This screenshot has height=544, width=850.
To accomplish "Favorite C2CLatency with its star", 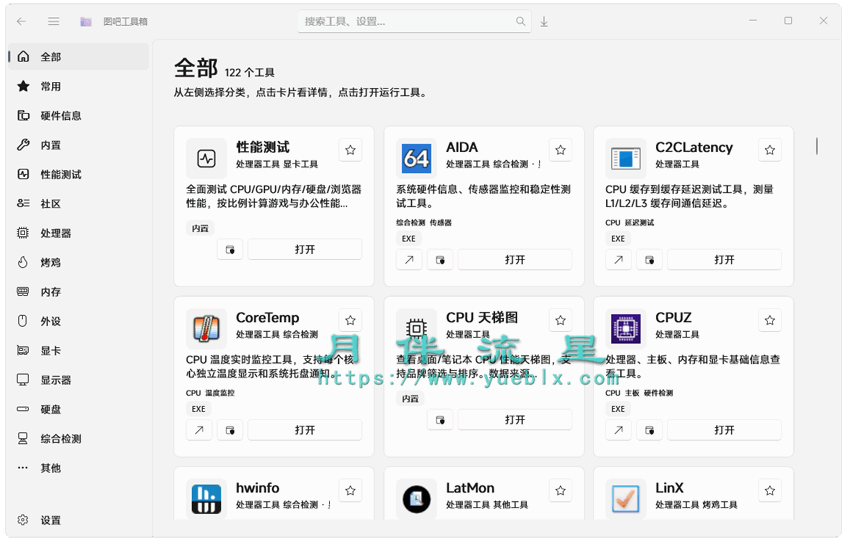I will tap(770, 150).
